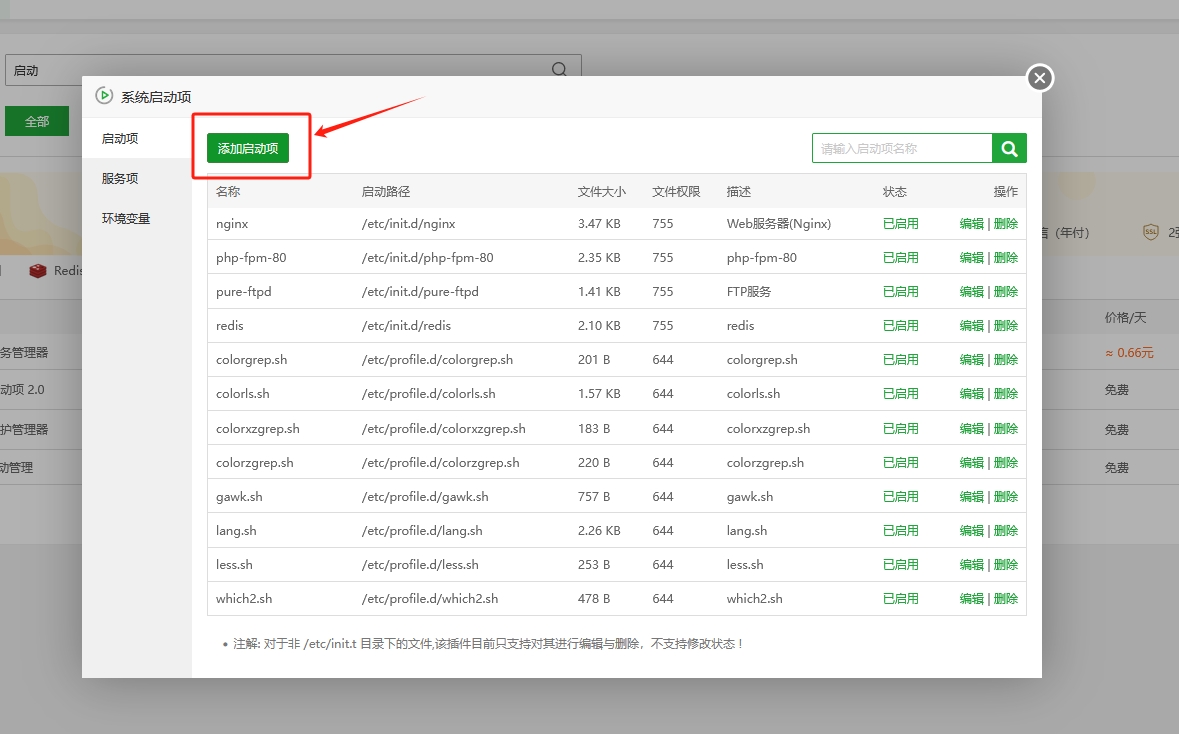Close the startup items dialog
The height and width of the screenshot is (734, 1179).
(1040, 77)
